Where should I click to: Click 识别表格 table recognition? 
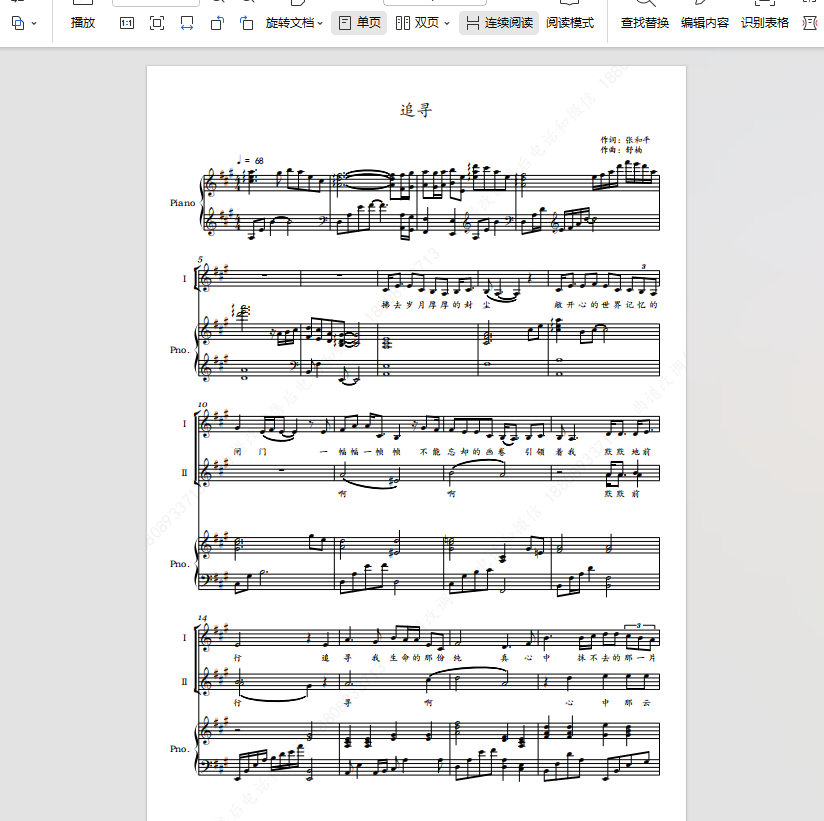point(765,23)
